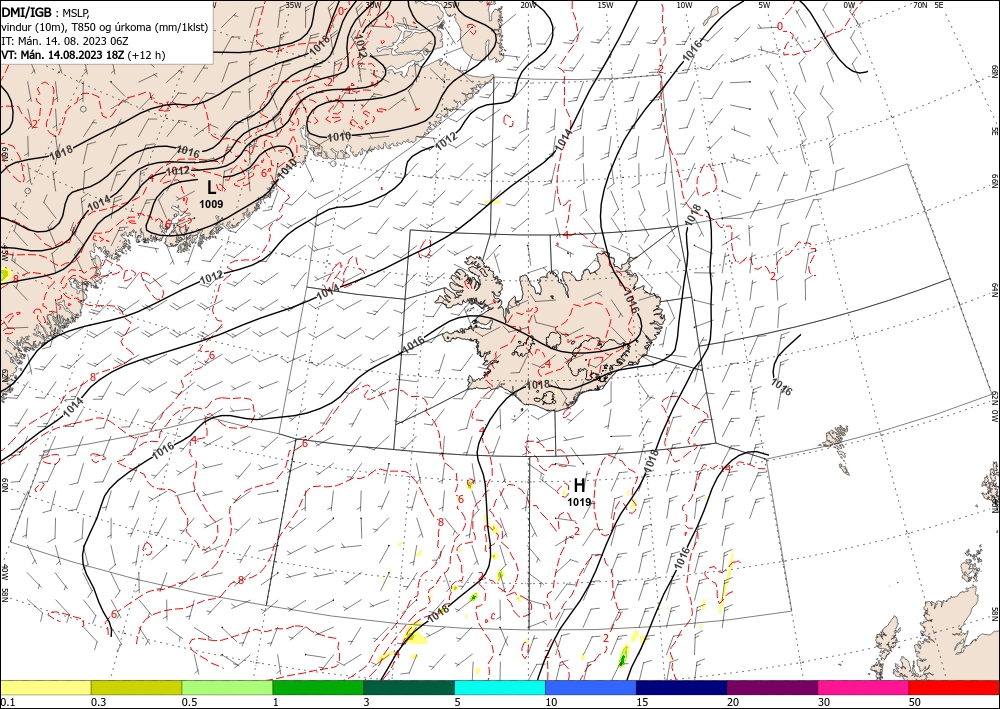Click the '15W' longitude label

click(x=606, y=5)
